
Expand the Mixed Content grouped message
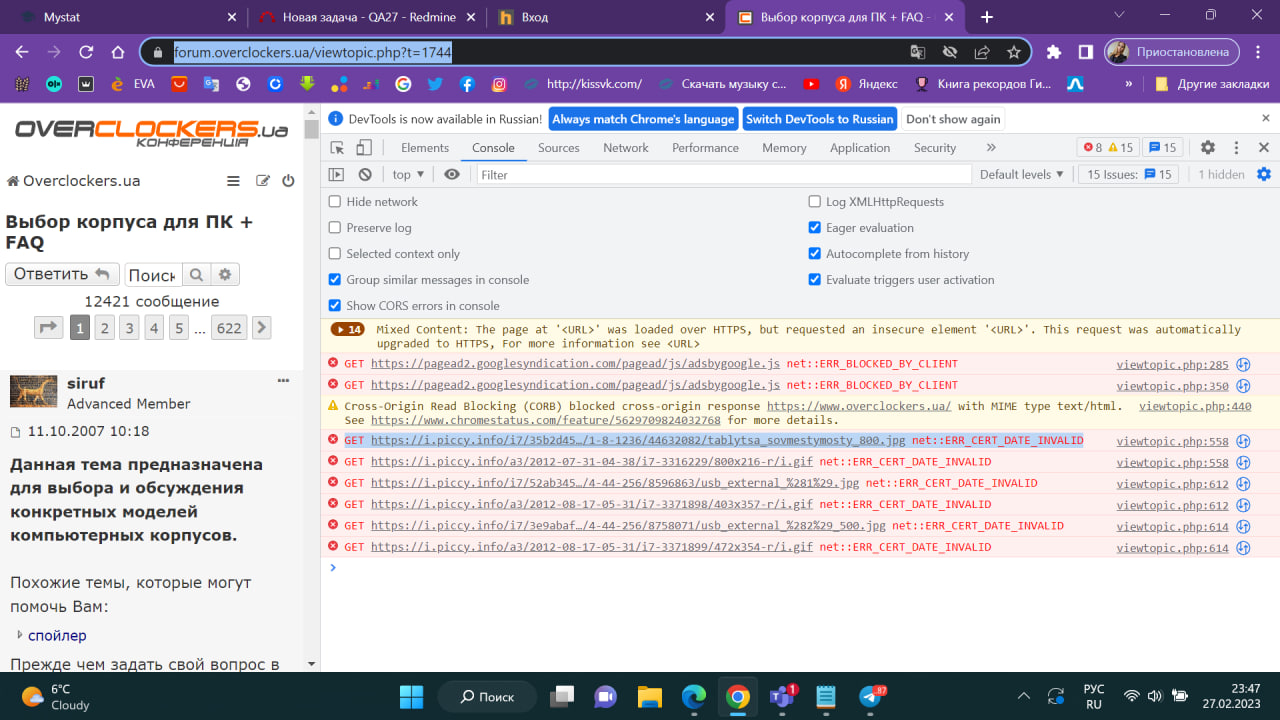tap(347, 329)
